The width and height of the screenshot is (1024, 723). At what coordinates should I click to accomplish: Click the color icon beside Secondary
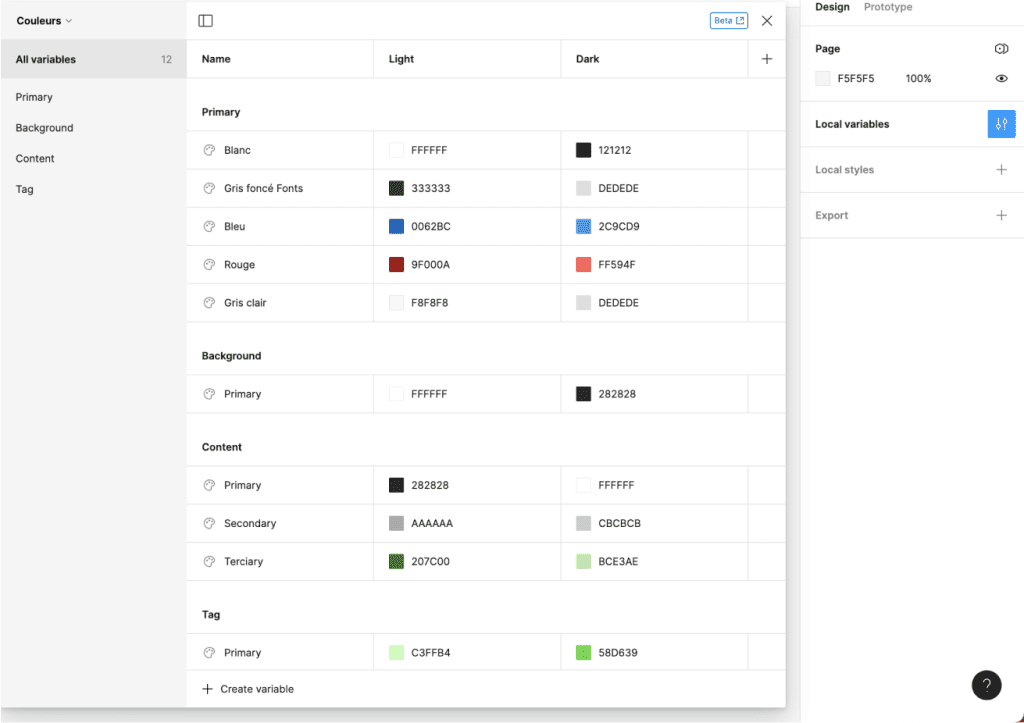(x=209, y=523)
